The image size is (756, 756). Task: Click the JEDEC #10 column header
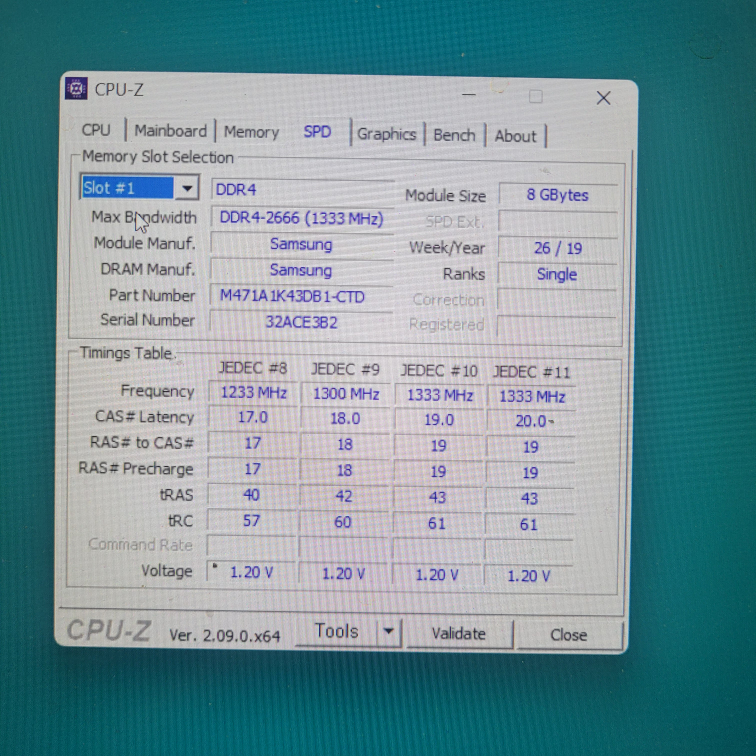click(x=439, y=371)
